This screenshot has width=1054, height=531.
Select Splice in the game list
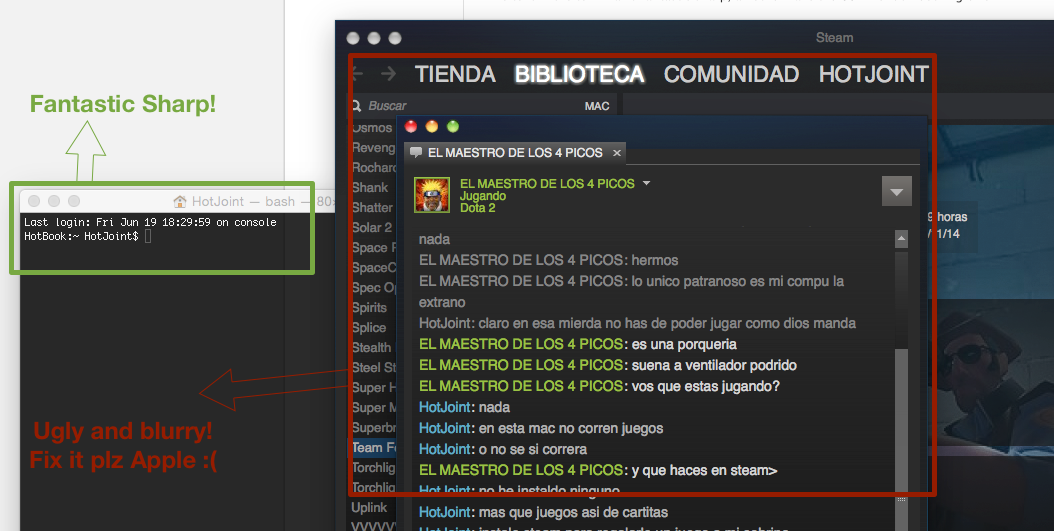click(x=369, y=327)
